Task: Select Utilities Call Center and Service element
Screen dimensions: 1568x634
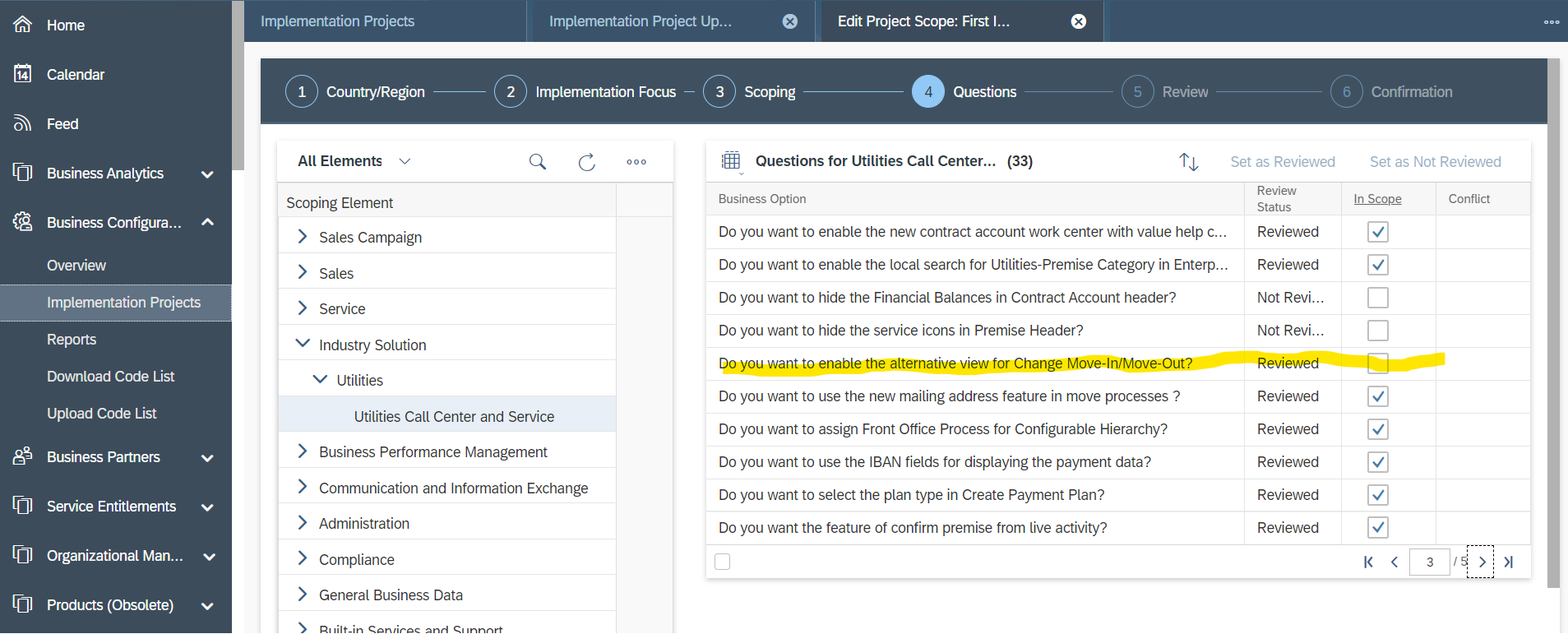Action: point(454,416)
